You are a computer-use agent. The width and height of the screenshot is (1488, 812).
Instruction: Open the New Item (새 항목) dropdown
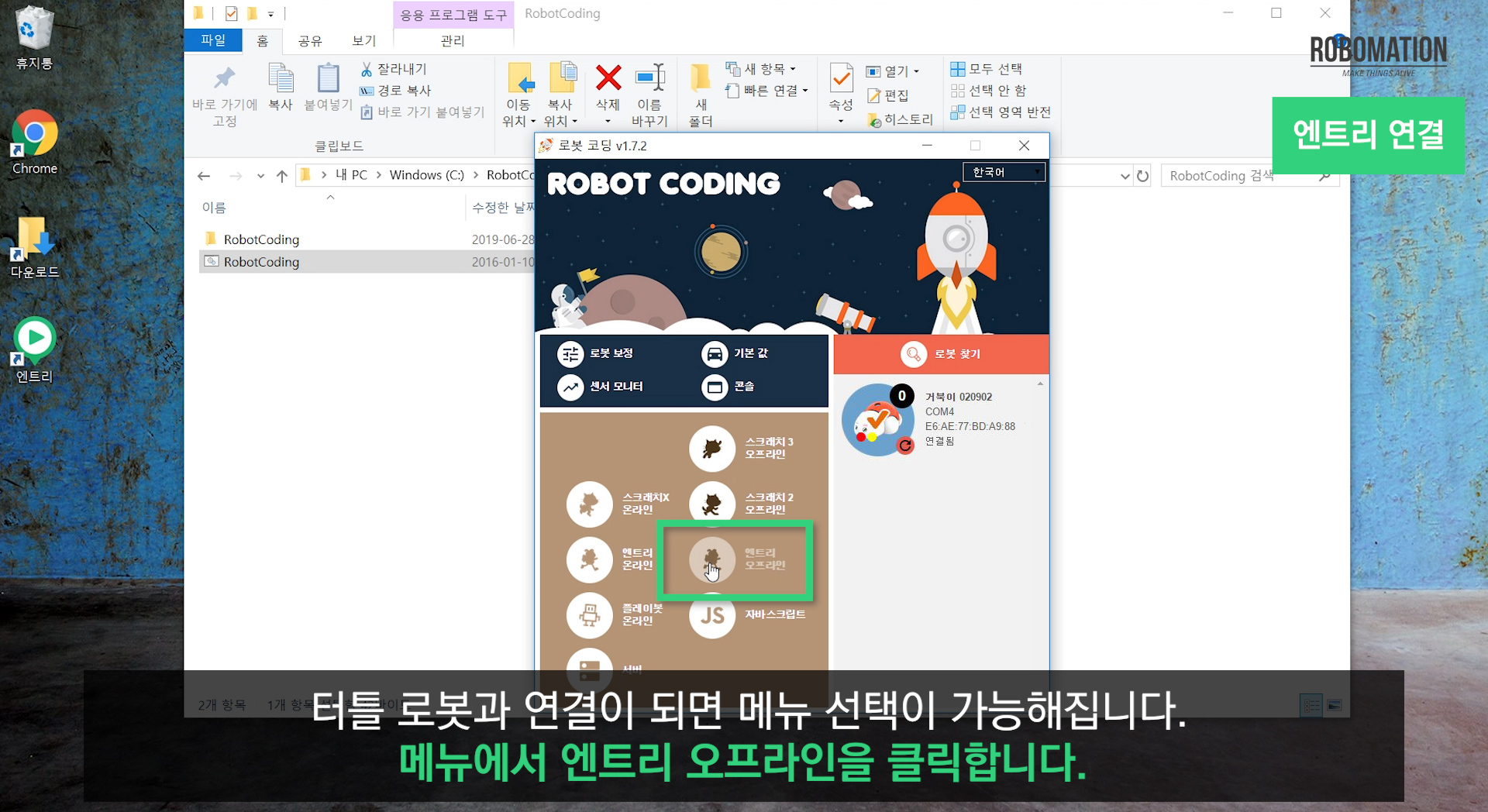point(761,69)
